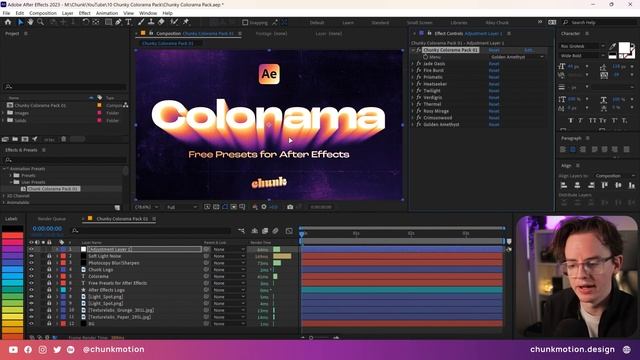Image resolution: width=640 pixels, height=360 pixels.
Task: Click the white fill color swatch in Character
Action: click(x=624, y=48)
